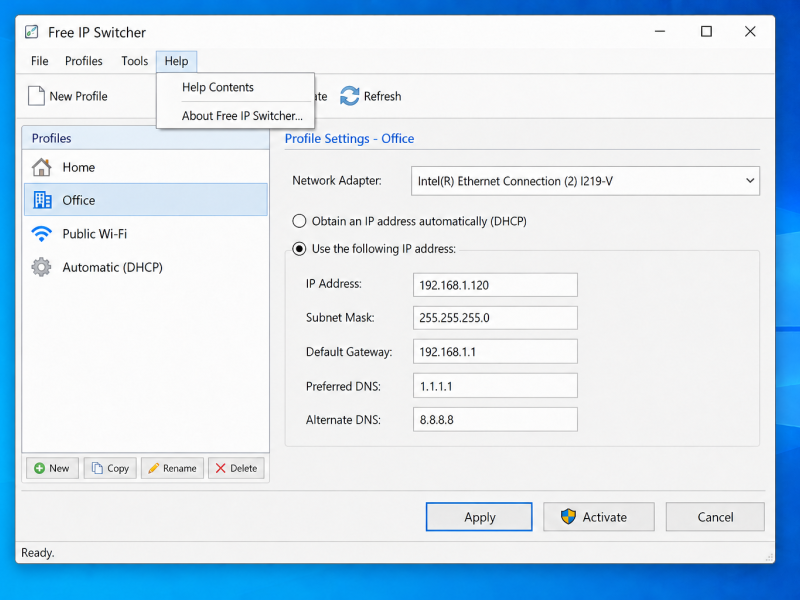Click the Preferred DNS field
The width and height of the screenshot is (800, 600).
[x=495, y=386]
